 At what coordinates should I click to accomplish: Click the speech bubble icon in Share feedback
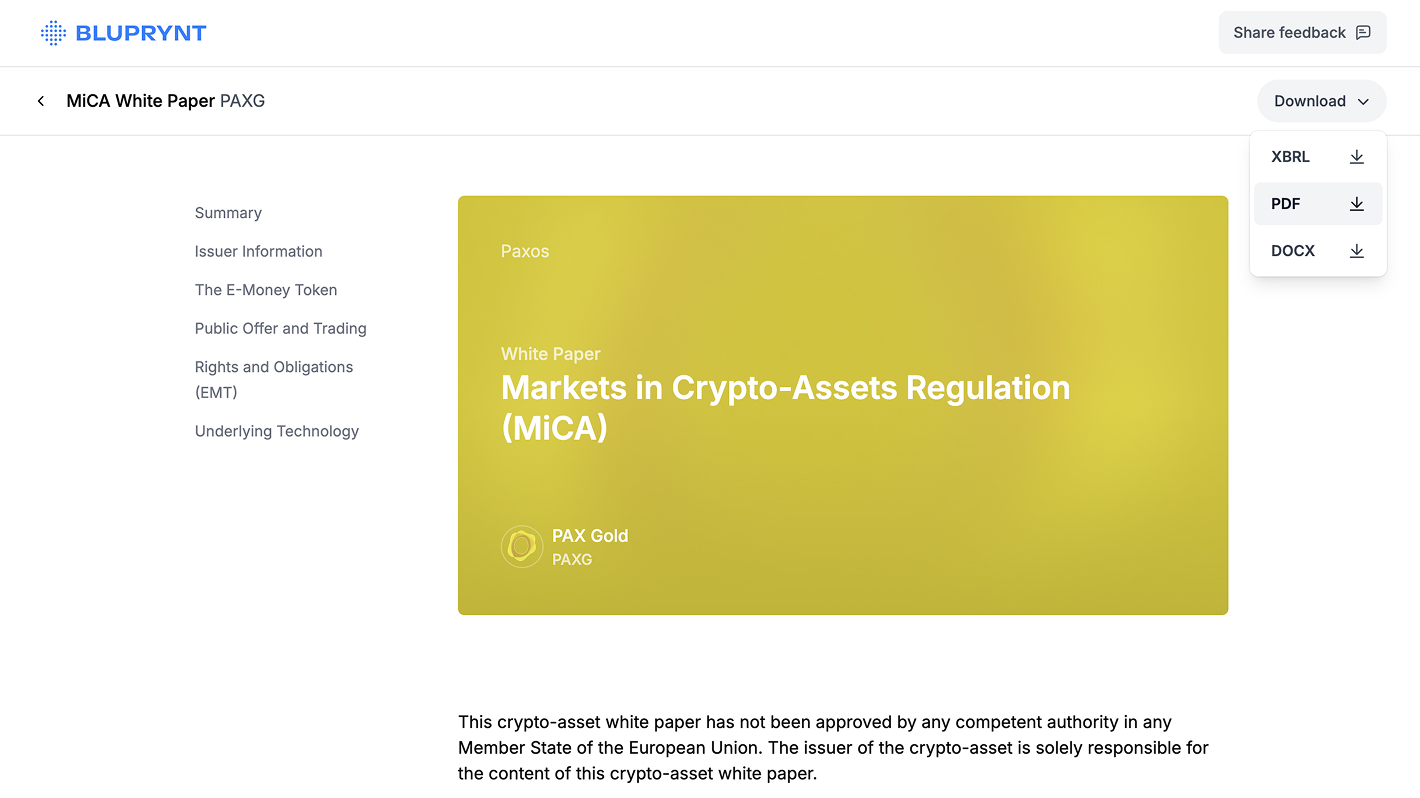(1363, 33)
